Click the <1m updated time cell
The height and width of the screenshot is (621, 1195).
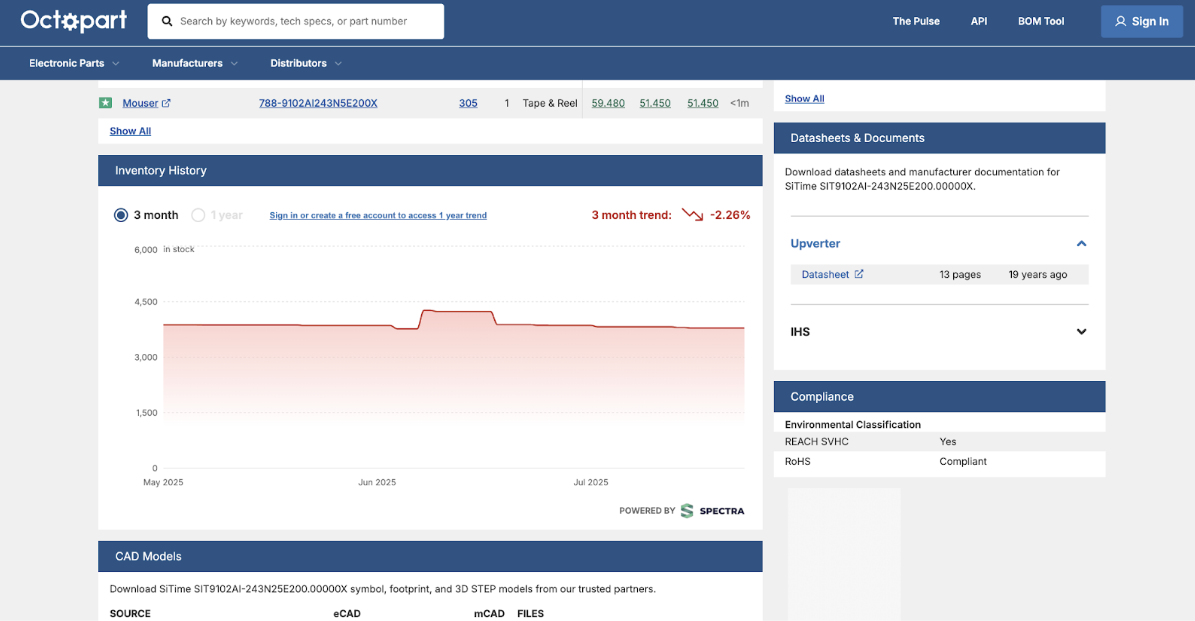[x=739, y=103]
